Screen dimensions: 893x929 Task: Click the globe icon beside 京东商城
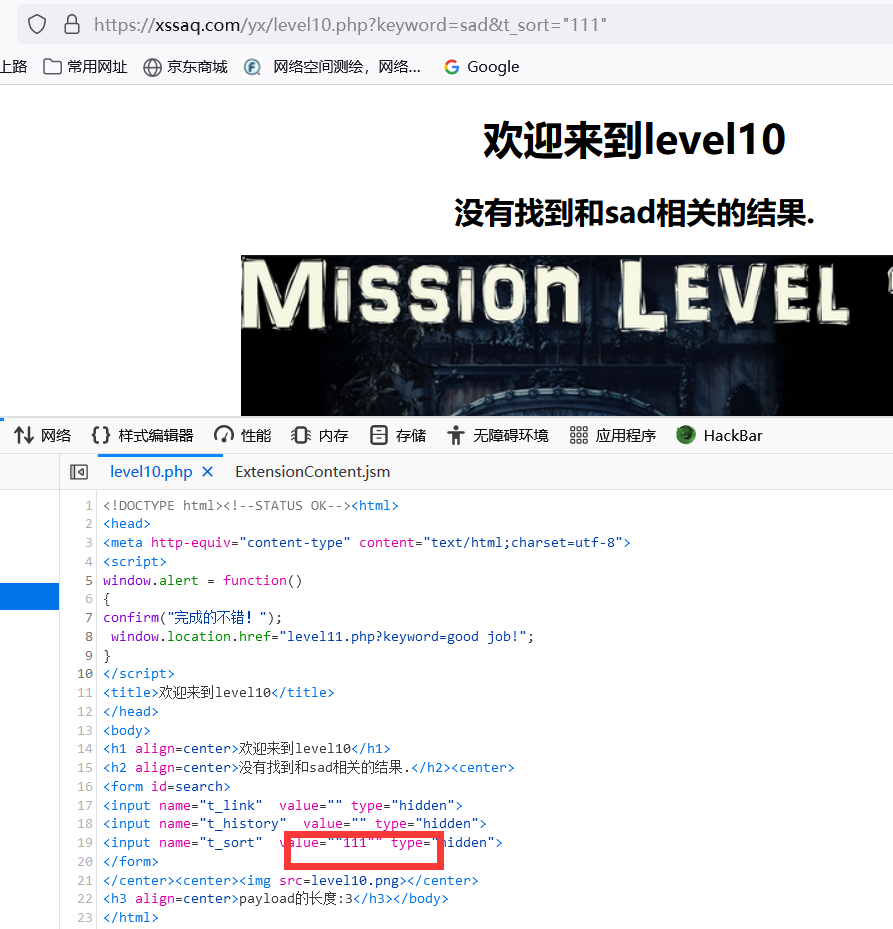tap(152, 68)
